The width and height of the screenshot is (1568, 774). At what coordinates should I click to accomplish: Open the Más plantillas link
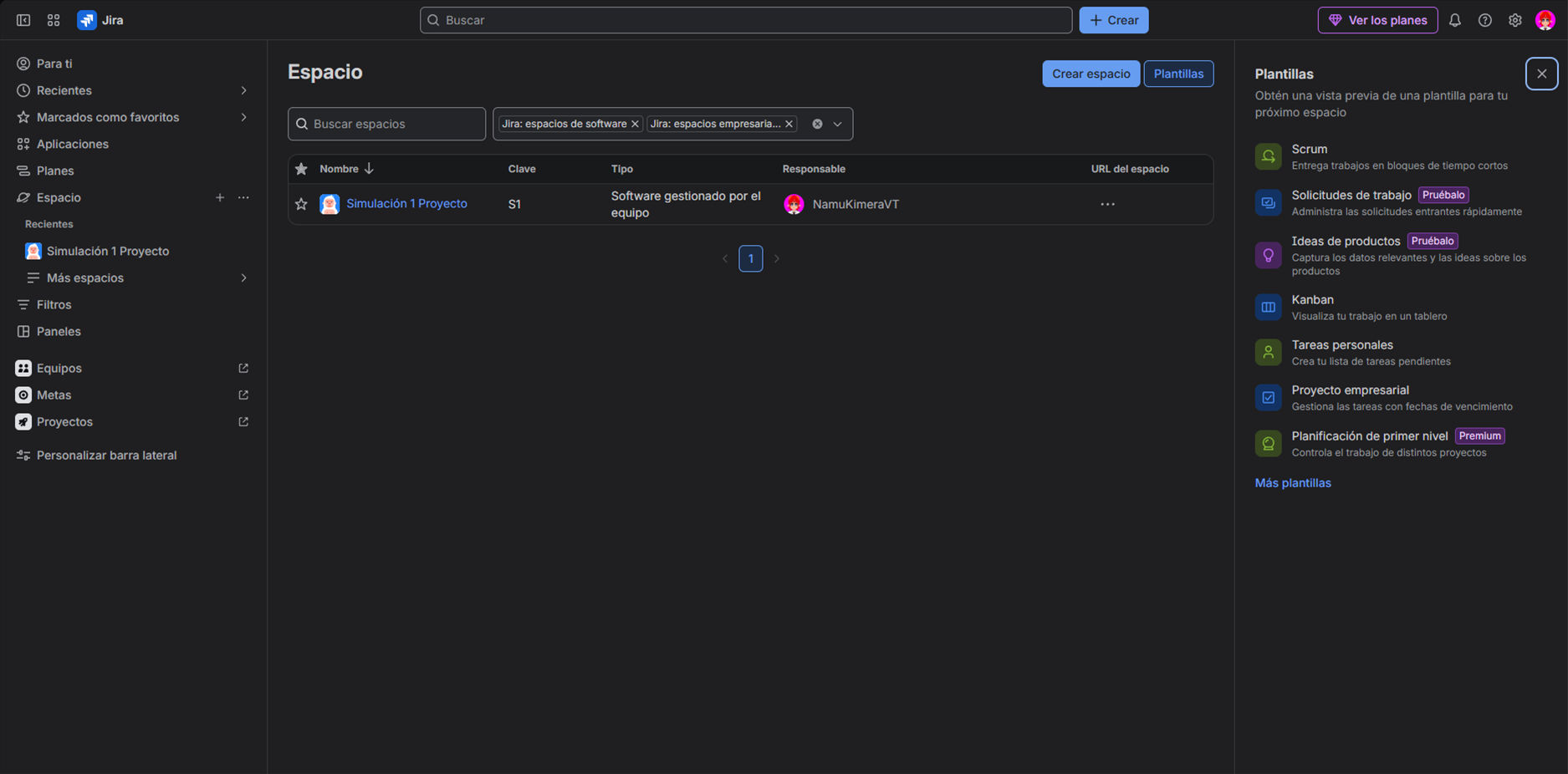[x=1293, y=483]
